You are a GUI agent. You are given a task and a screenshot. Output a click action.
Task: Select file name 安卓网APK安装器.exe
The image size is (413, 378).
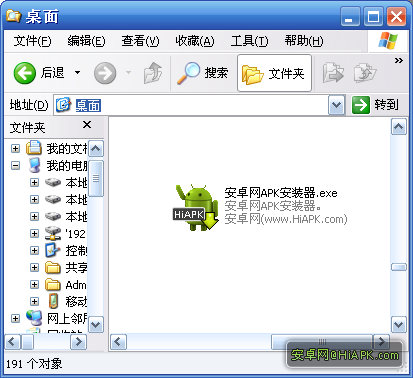[x=281, y=193]
